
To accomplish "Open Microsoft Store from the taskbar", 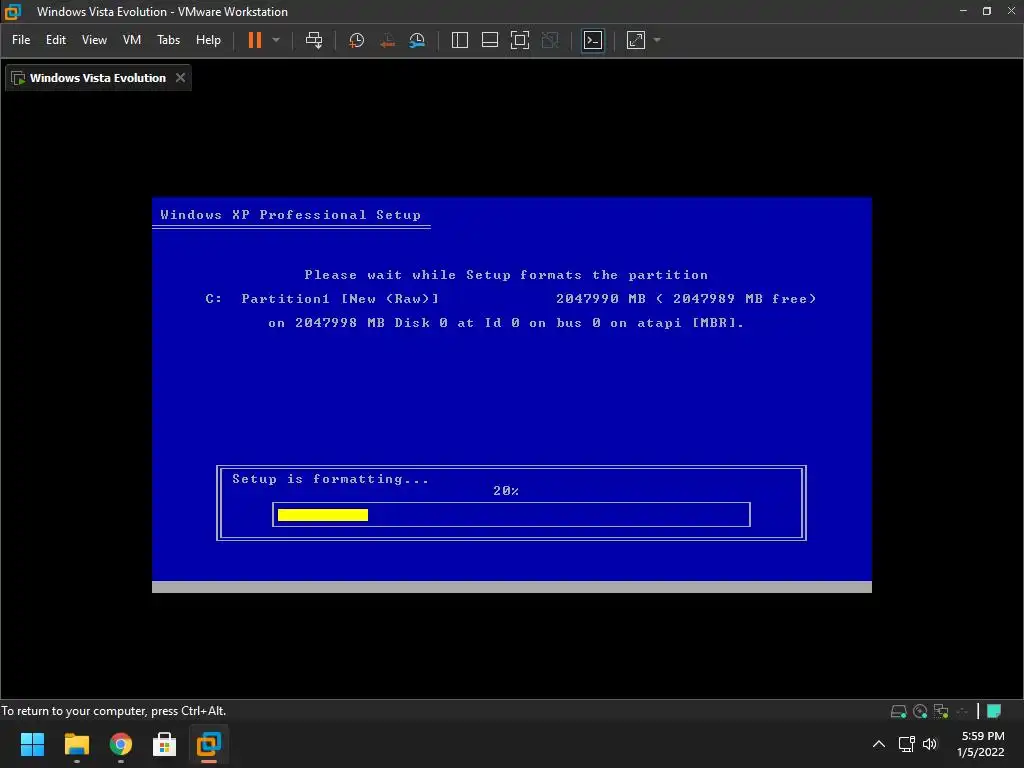I will point(165,744).
